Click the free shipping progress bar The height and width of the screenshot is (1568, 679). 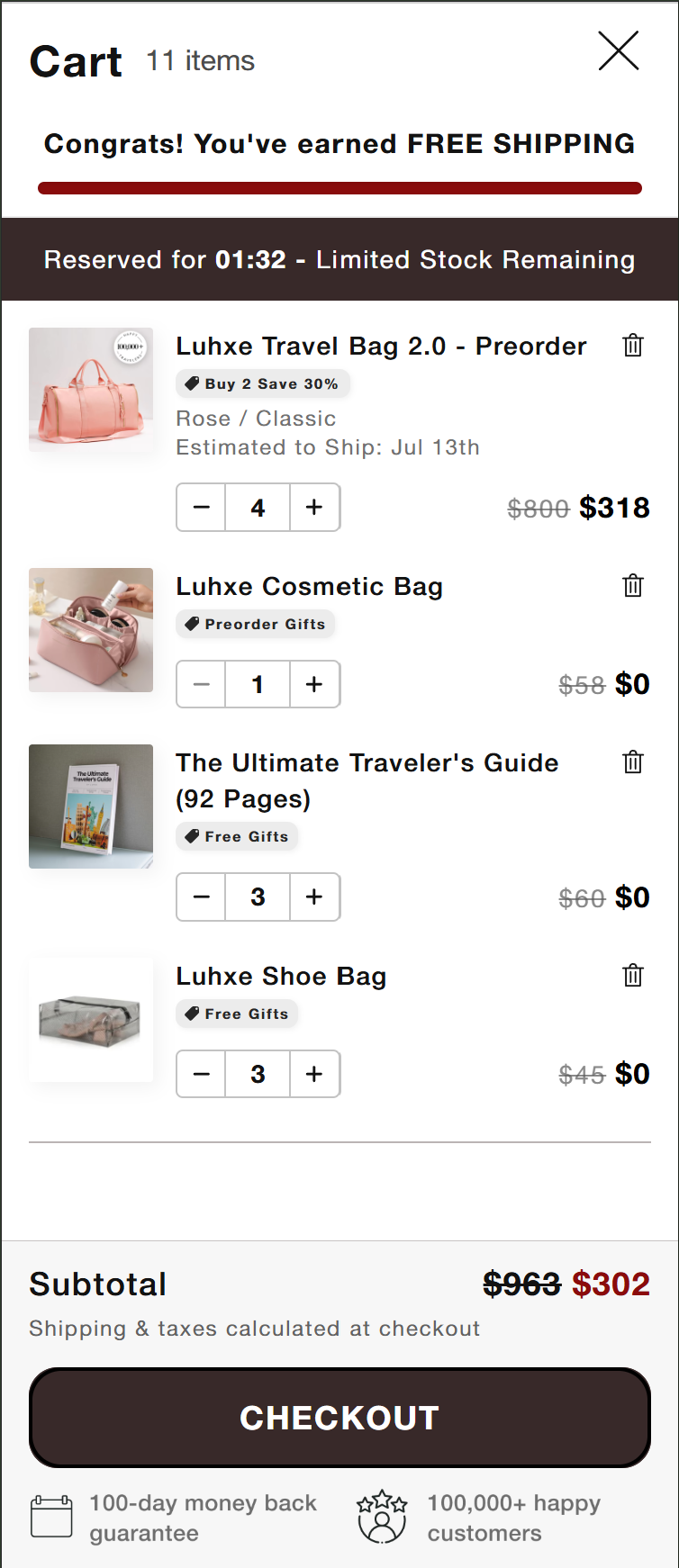[x=339, y=188]
